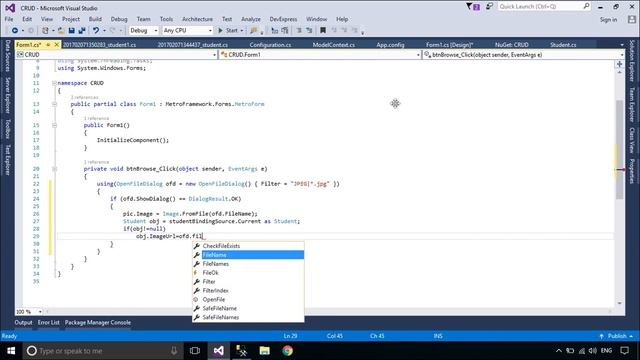640x360 pixels.
Task: Switch to the Form1.cs [Design] tab
Action: tap(449, 45)
